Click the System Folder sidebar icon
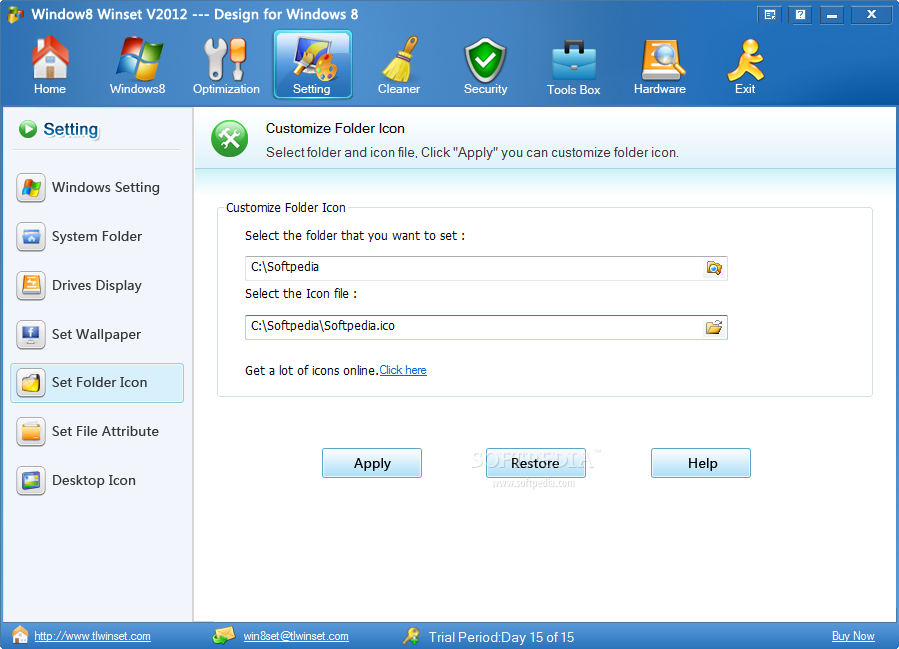Viewport: 899px width, 649px height. click(31, 236)
